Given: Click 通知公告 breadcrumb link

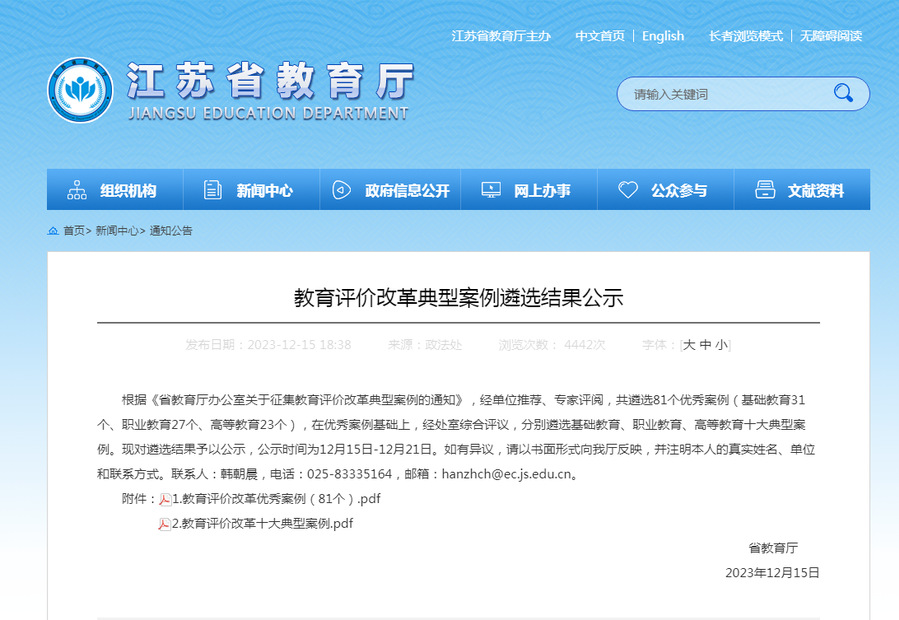Looking at the screenshot, I should click(x=171, y=231).
